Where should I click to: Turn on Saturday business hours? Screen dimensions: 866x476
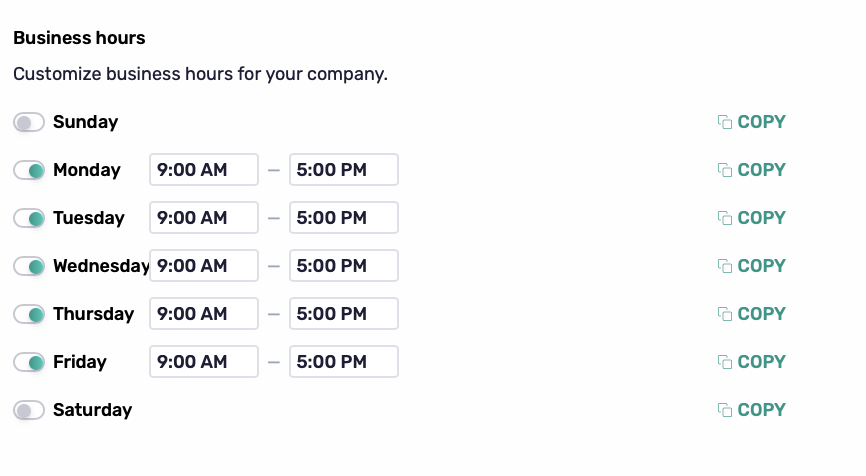coord(29,411)
